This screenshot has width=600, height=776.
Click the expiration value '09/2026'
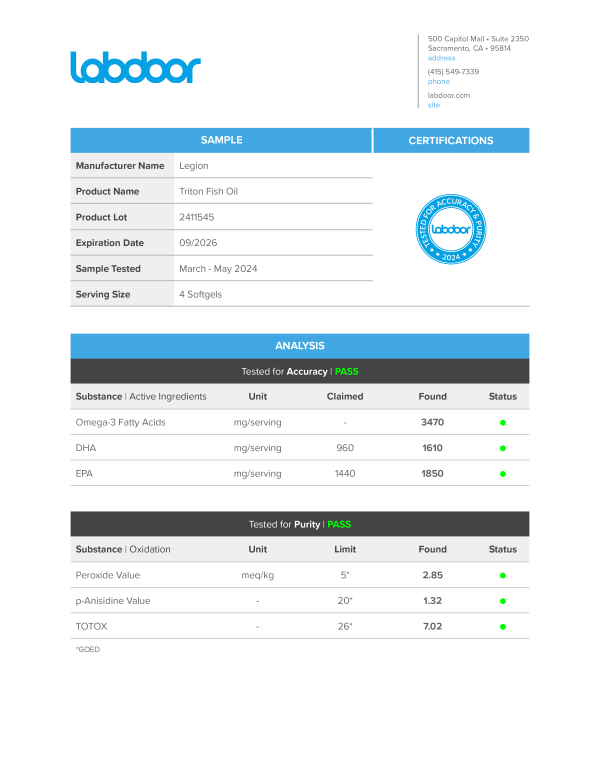pyautogui.click(x=198, y=243)
